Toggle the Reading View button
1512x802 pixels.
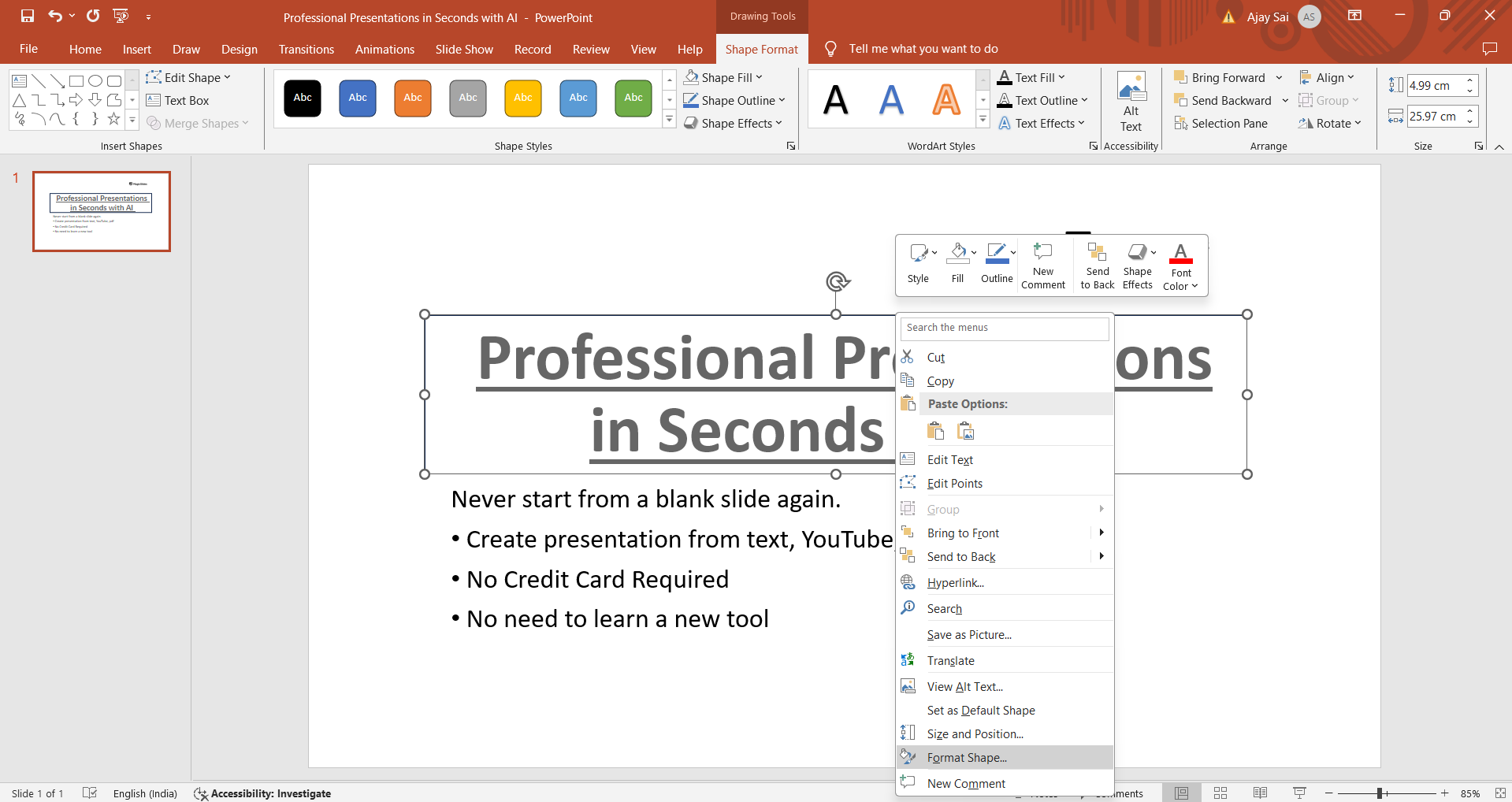coord(1260,793)
